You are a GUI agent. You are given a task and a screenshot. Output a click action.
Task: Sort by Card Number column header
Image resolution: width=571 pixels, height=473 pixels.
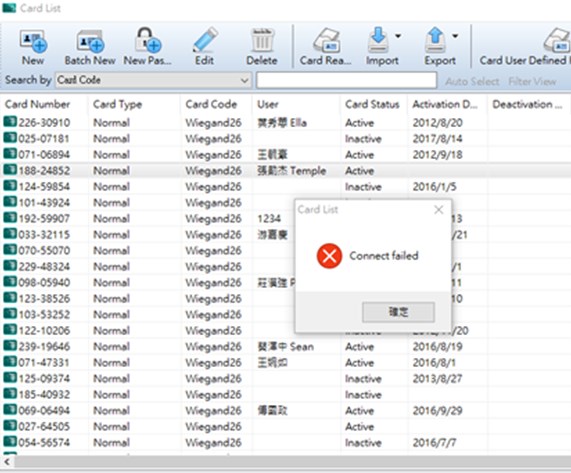[x=37, y=105]
